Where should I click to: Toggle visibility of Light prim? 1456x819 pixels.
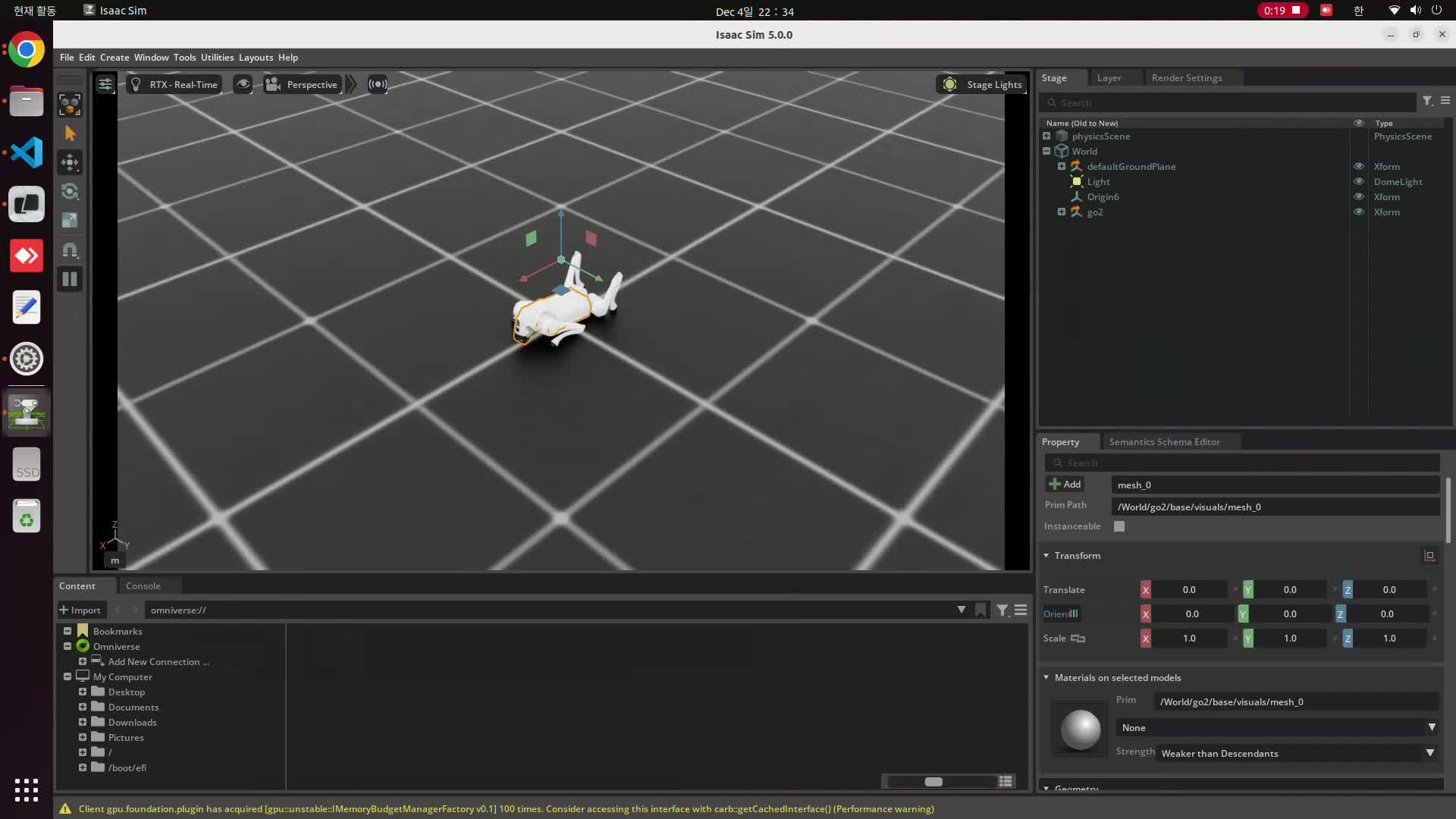(x=1359, y=181)
